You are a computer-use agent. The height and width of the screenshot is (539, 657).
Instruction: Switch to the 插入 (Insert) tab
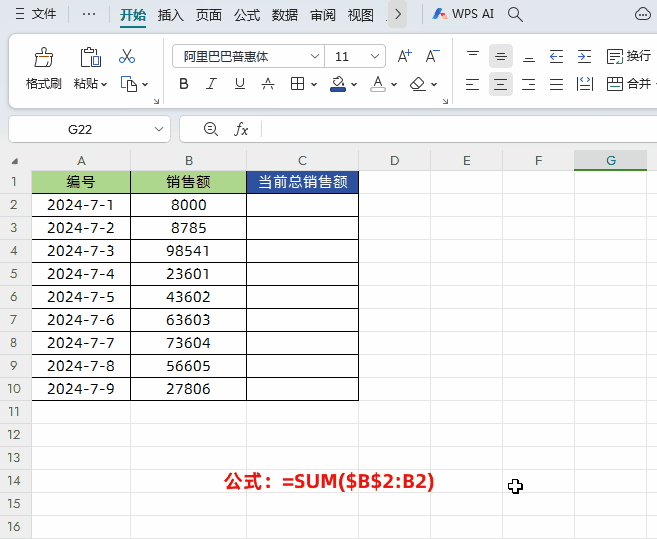pyautogui.click(x=171, y=15)
